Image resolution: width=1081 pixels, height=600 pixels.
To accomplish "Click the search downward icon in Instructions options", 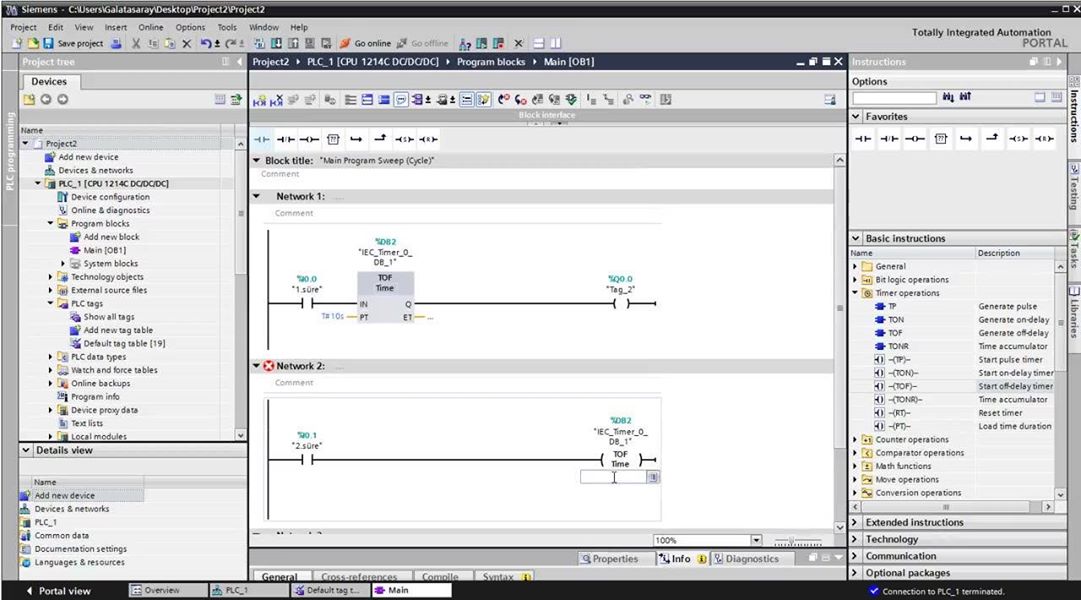I will tap(949, 97).
